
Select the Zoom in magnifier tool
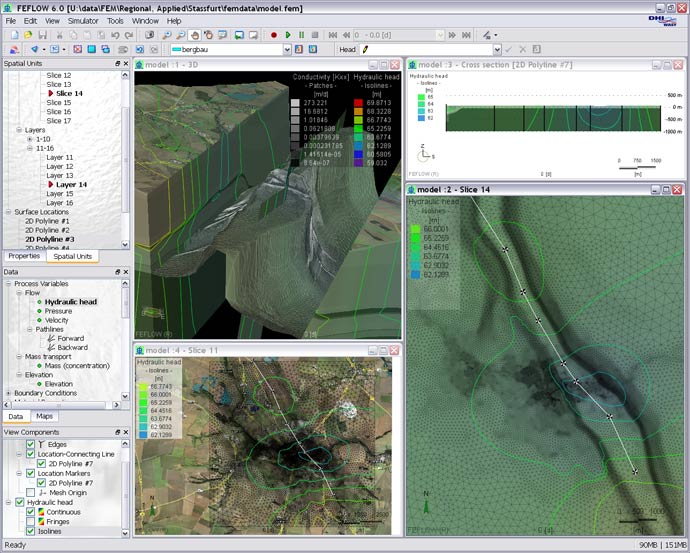click(x=167, y=35)
